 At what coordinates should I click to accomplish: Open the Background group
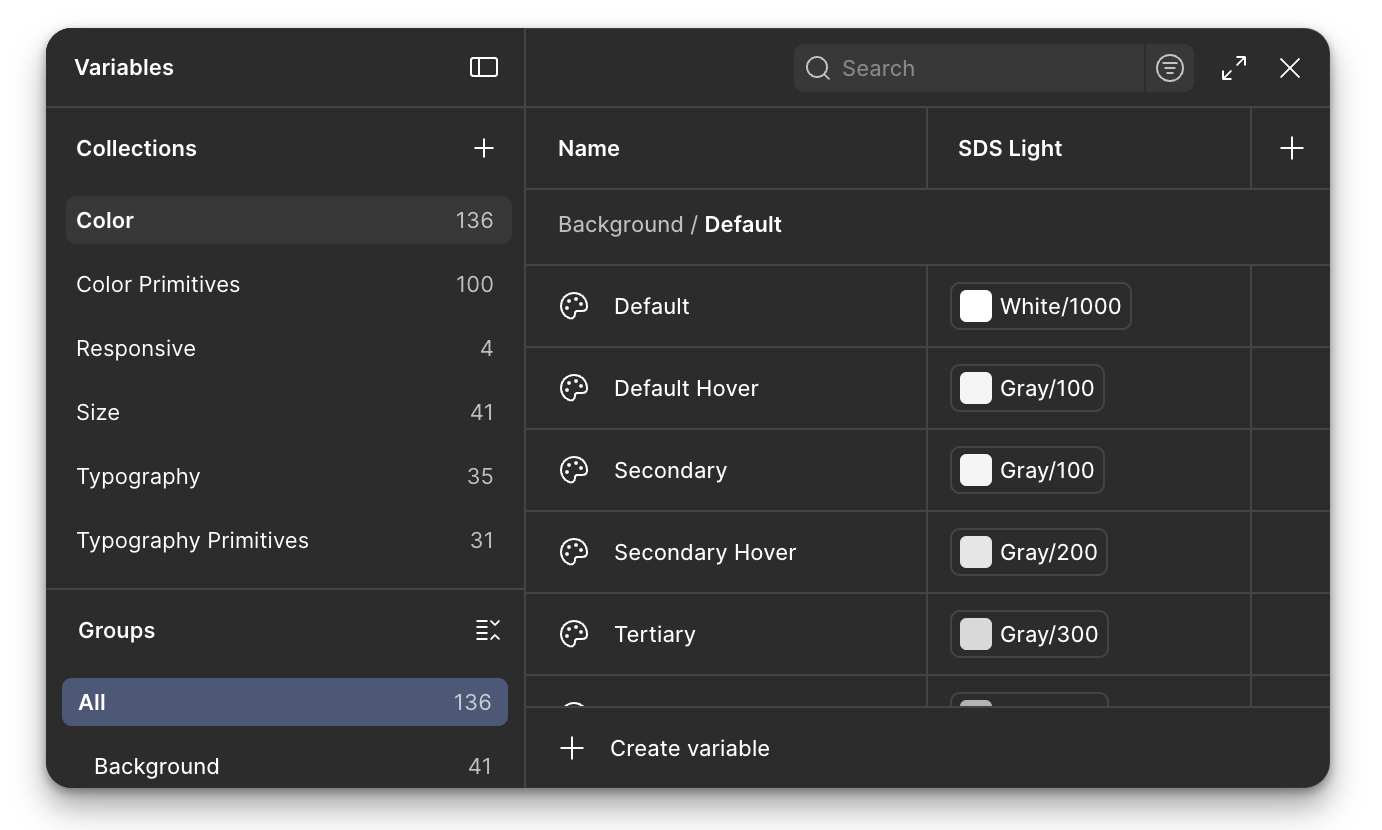[x=157, y=766]
